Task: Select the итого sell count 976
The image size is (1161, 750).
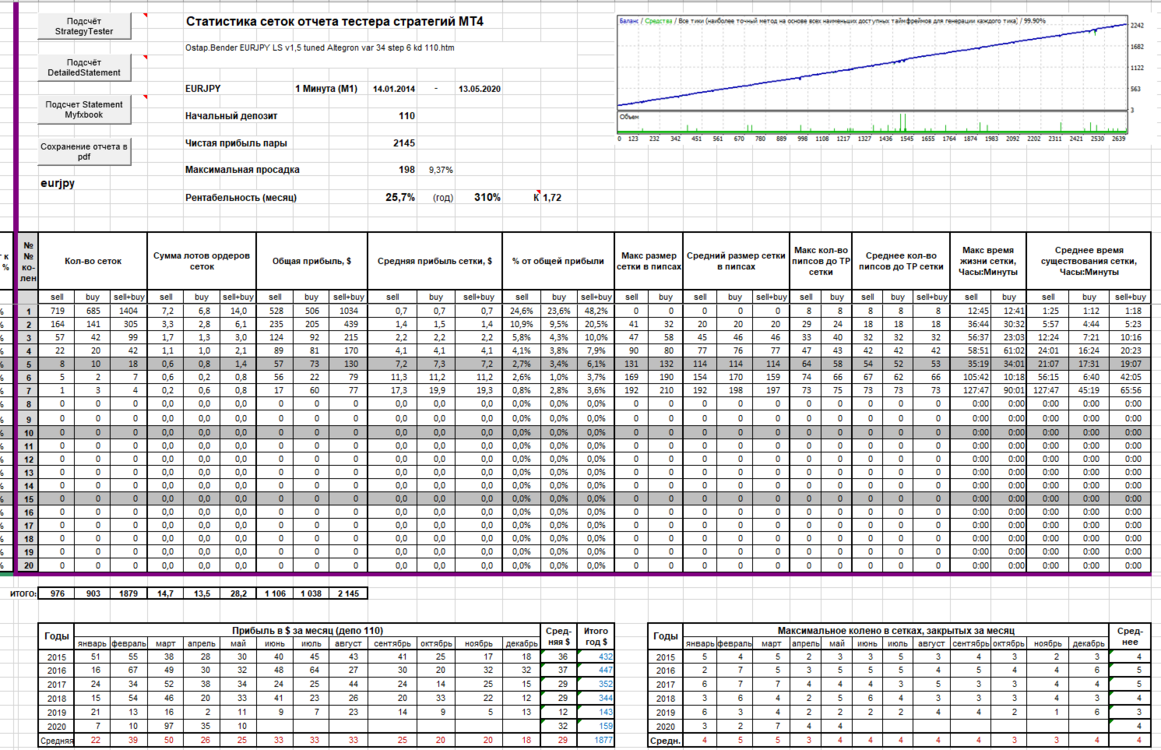Action: pyautogui.click(x=57, y=594)
